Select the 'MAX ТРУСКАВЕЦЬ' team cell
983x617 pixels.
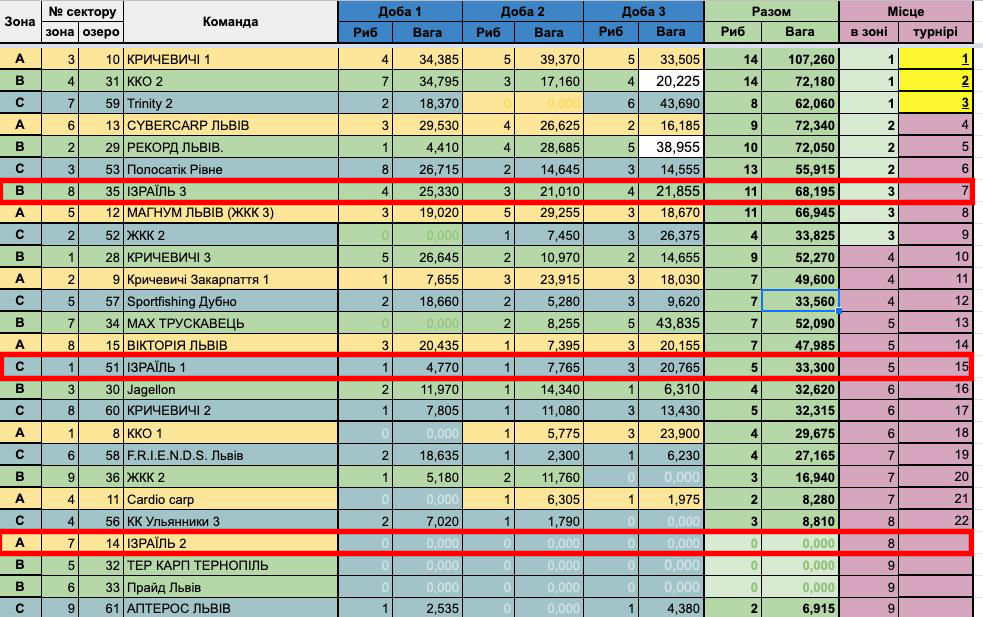coord(231,323)
